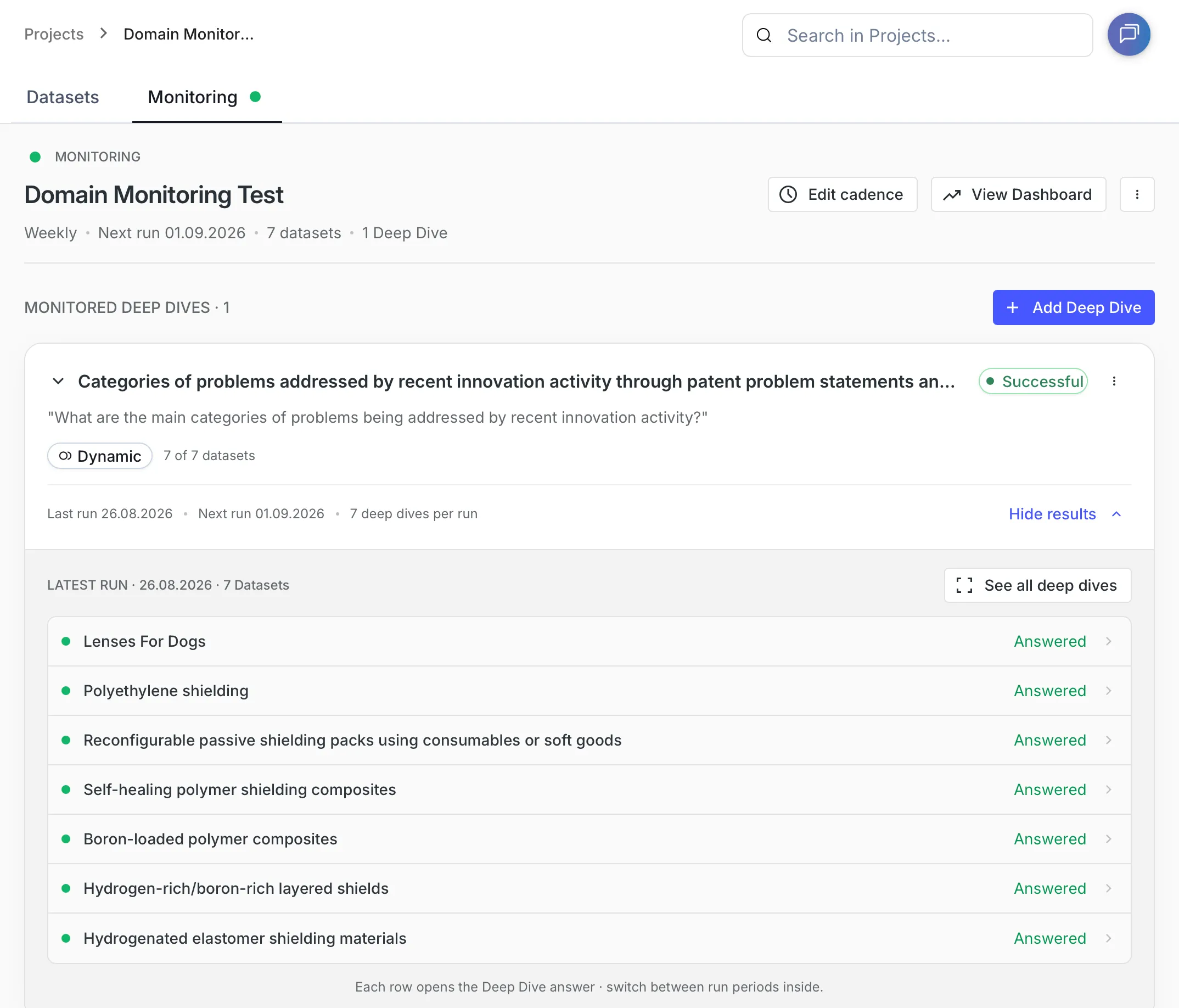Image resolution: width=1179 pixels, height=1008 pixels.
Task: Open Boron-loaded polymer composites row
Action: (589, 839)
